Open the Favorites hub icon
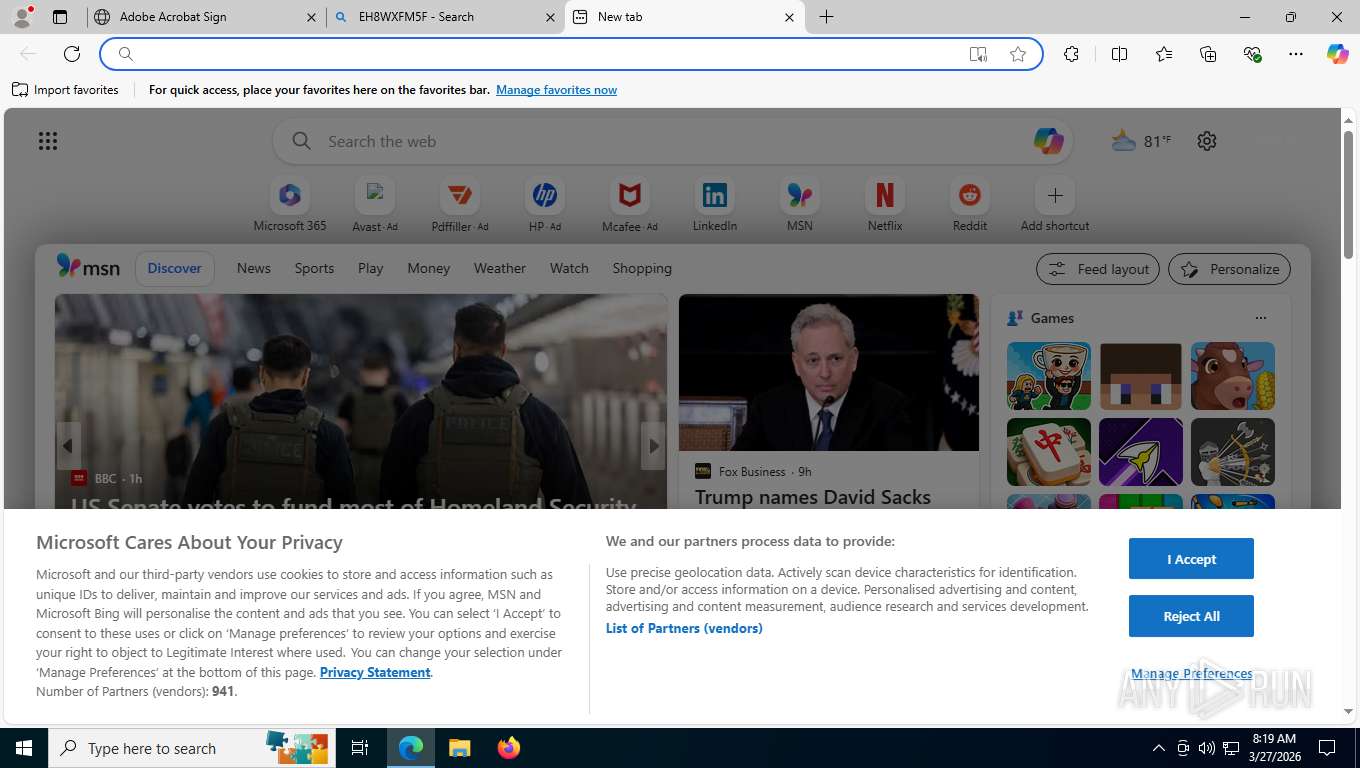Screen dimensions: 1360x768 [x=1164, y=54]
